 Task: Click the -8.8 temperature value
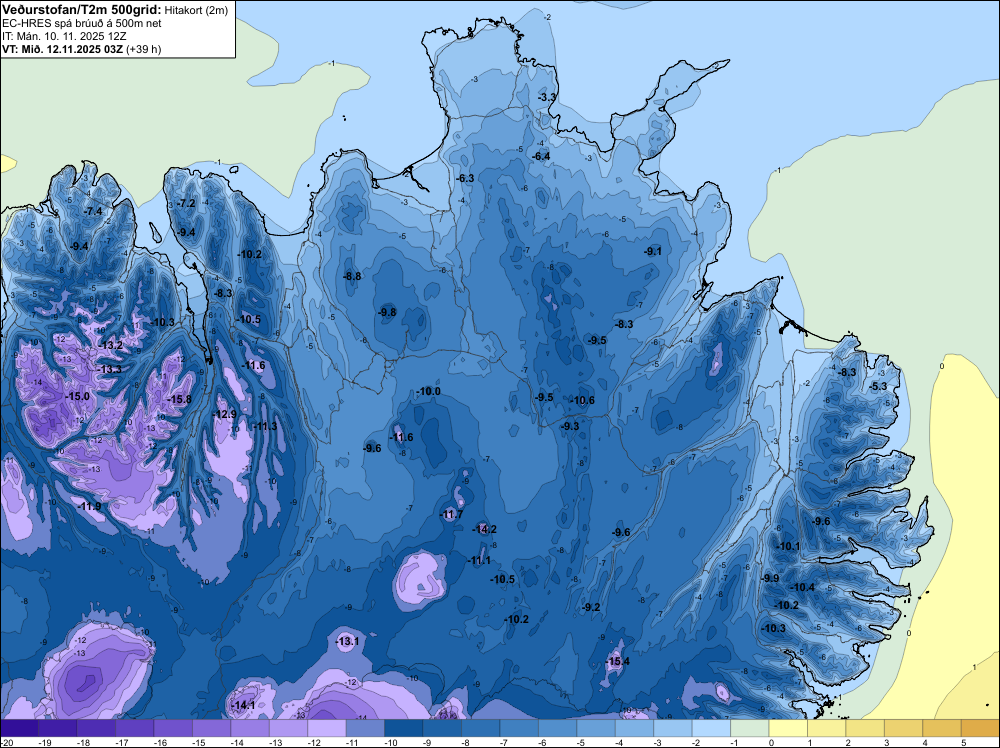(352, 276)
